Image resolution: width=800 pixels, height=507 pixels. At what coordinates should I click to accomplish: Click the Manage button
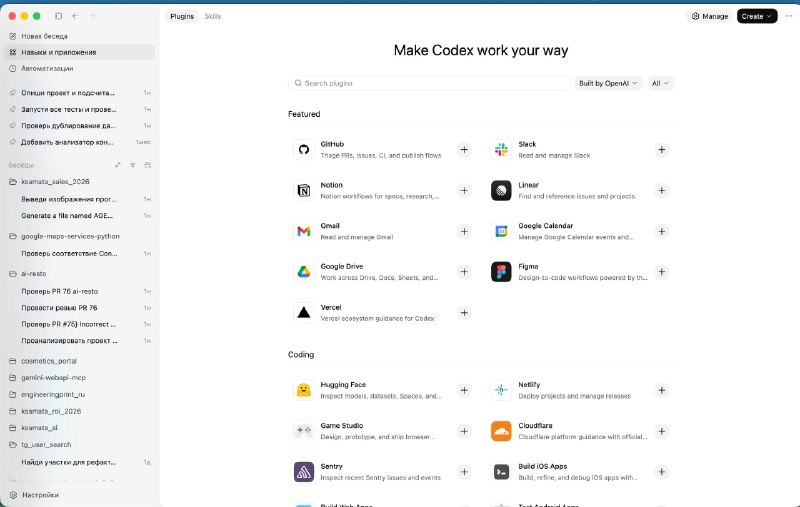(x=710, y=16)
